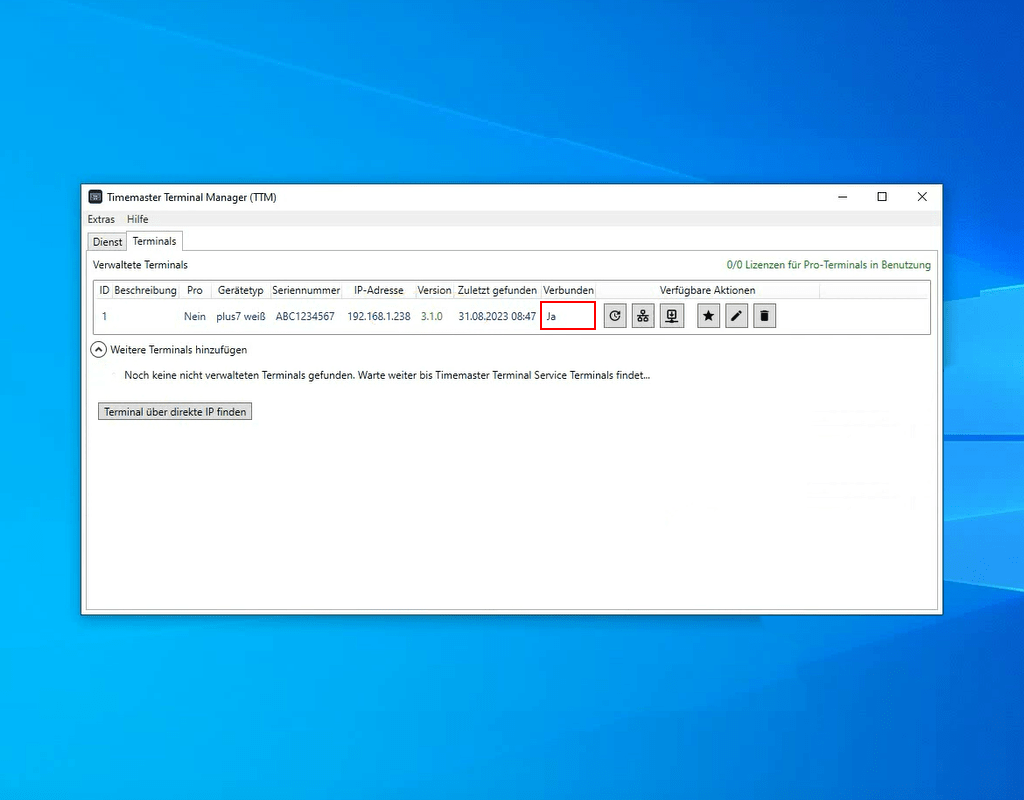Select the Terminals tab
The image size is (1024, 800).
pyautogui.click(x=154, y=241)
